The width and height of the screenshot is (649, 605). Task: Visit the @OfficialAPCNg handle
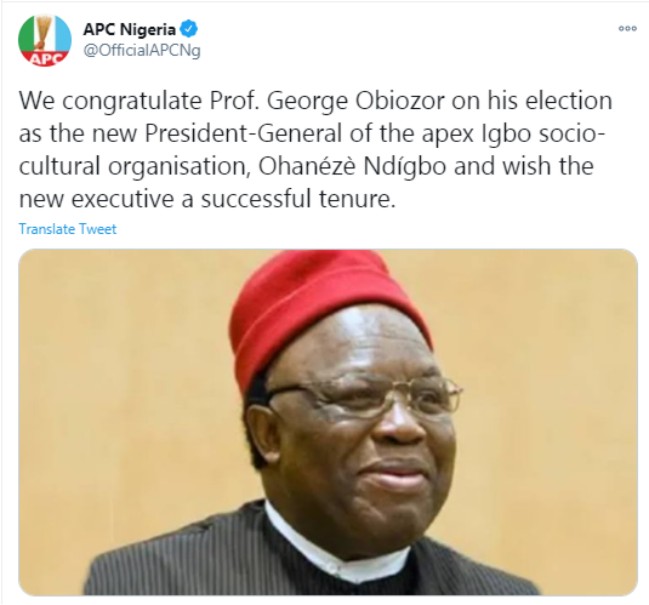click(142, 51)
